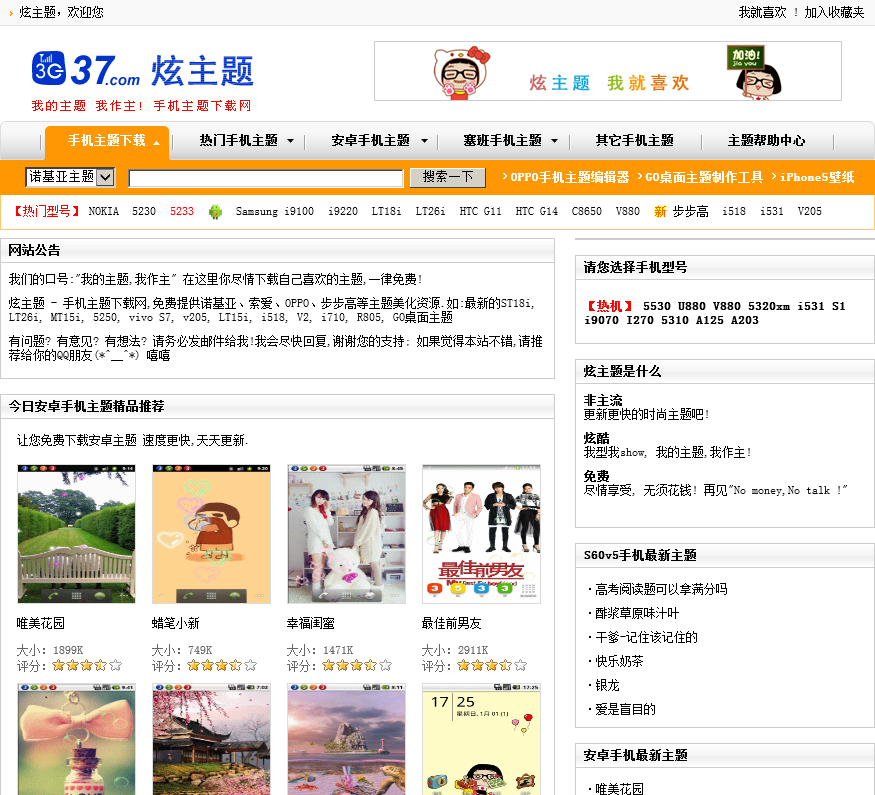Click the 幸福闺蜜 theme title
The image size is (875, 795).
coord(311,623)
